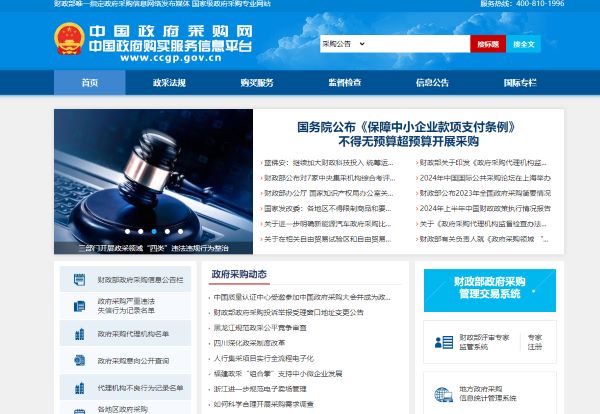
Task: Open news 财政部公布2023年全国政府采购简要情况
Action: click(485, 193)
